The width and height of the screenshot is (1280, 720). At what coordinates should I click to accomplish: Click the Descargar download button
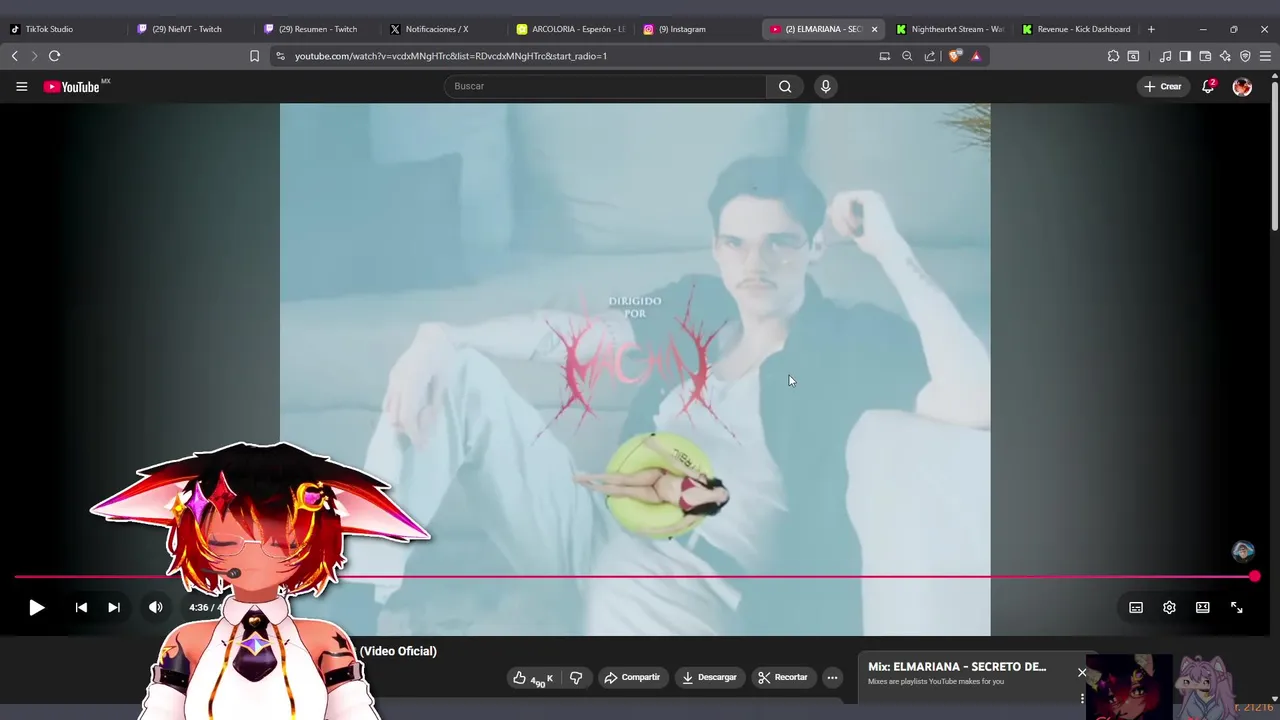[x=709, y=678]
